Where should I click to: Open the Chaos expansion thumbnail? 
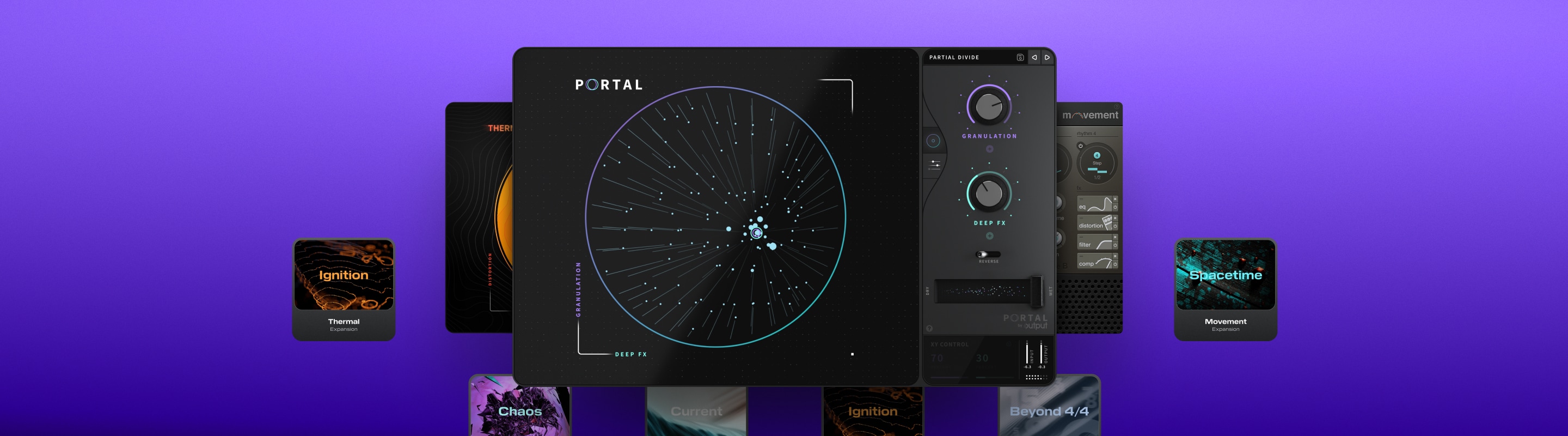coord(520,405)
